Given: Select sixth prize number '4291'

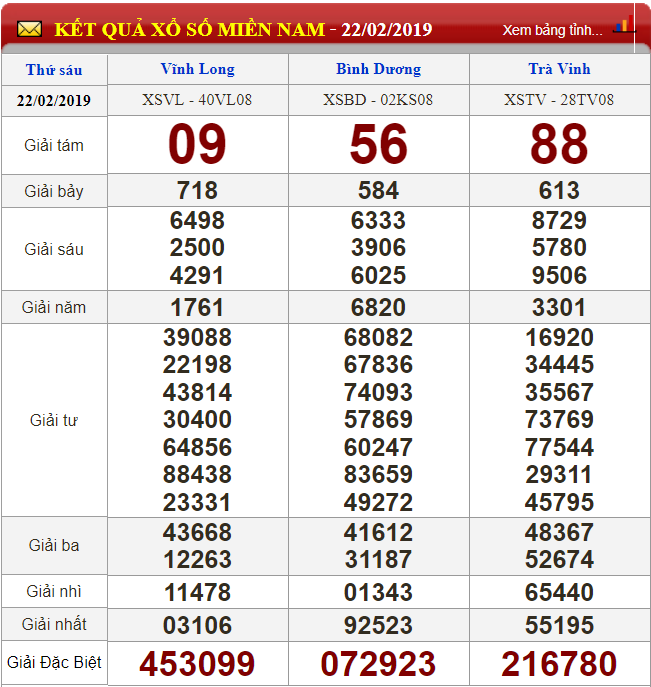Looking at the screenshot, I should coord(197,276).
